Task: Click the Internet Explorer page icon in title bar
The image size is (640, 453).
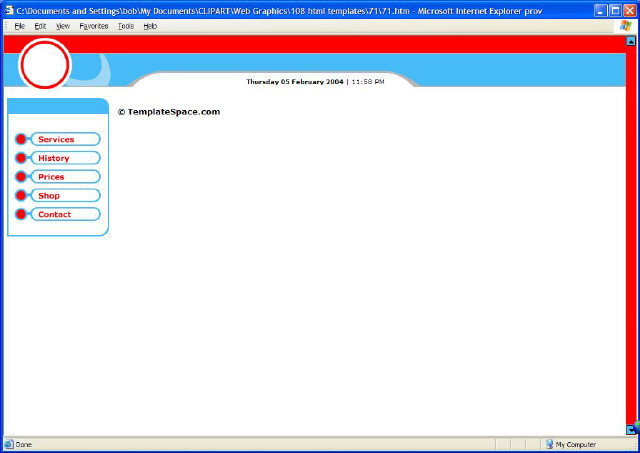Action: 8,8
